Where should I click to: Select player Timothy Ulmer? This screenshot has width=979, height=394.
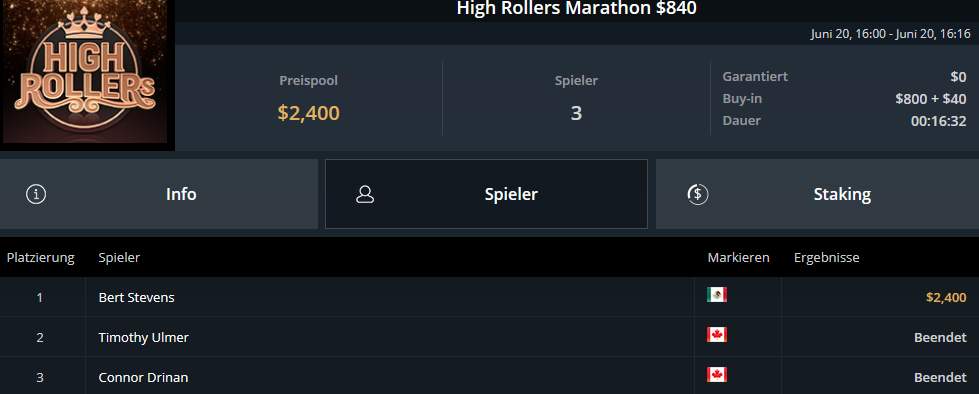click(x=144, y=338)
